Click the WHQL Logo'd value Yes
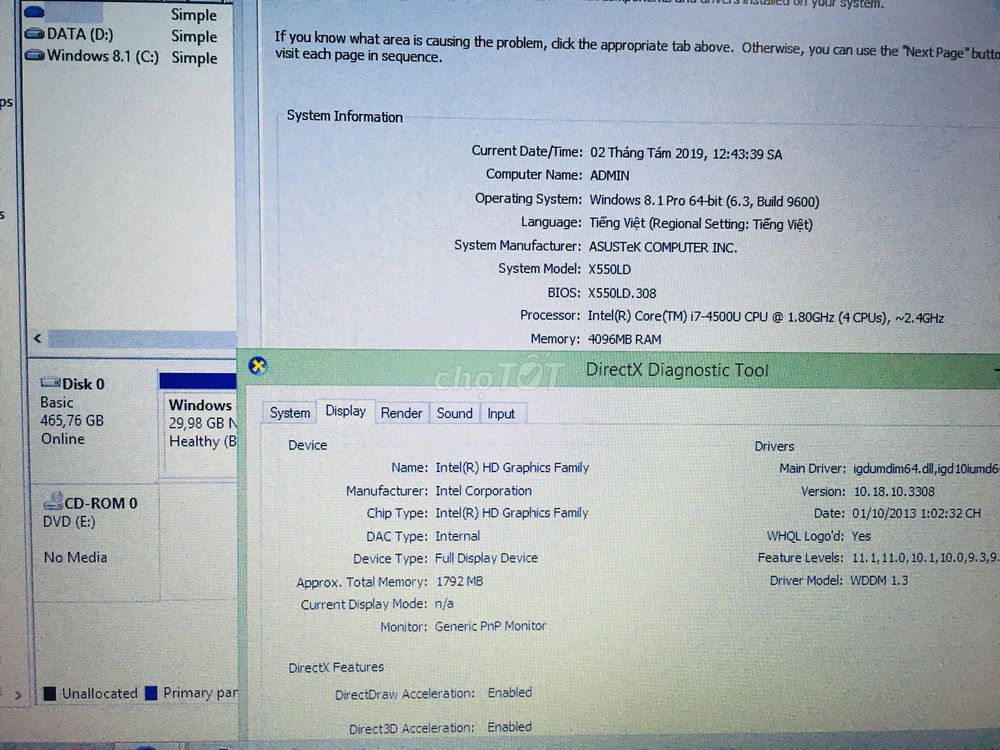1000x750 pixels. click(861, 536)
